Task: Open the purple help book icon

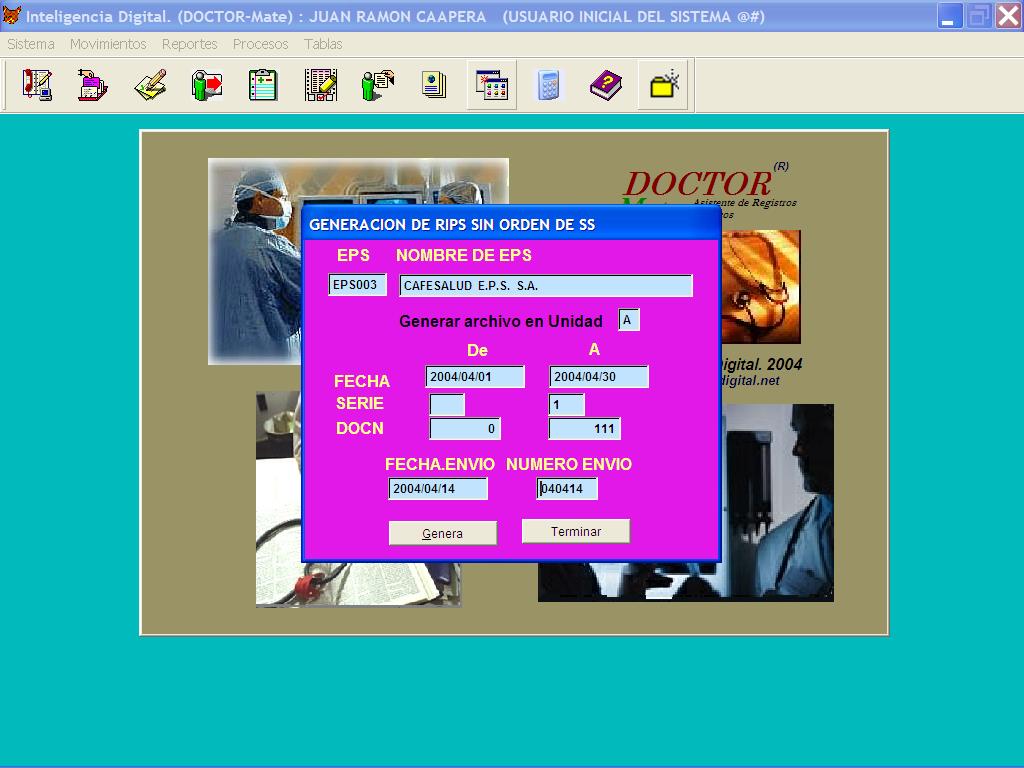Action: 606,85
